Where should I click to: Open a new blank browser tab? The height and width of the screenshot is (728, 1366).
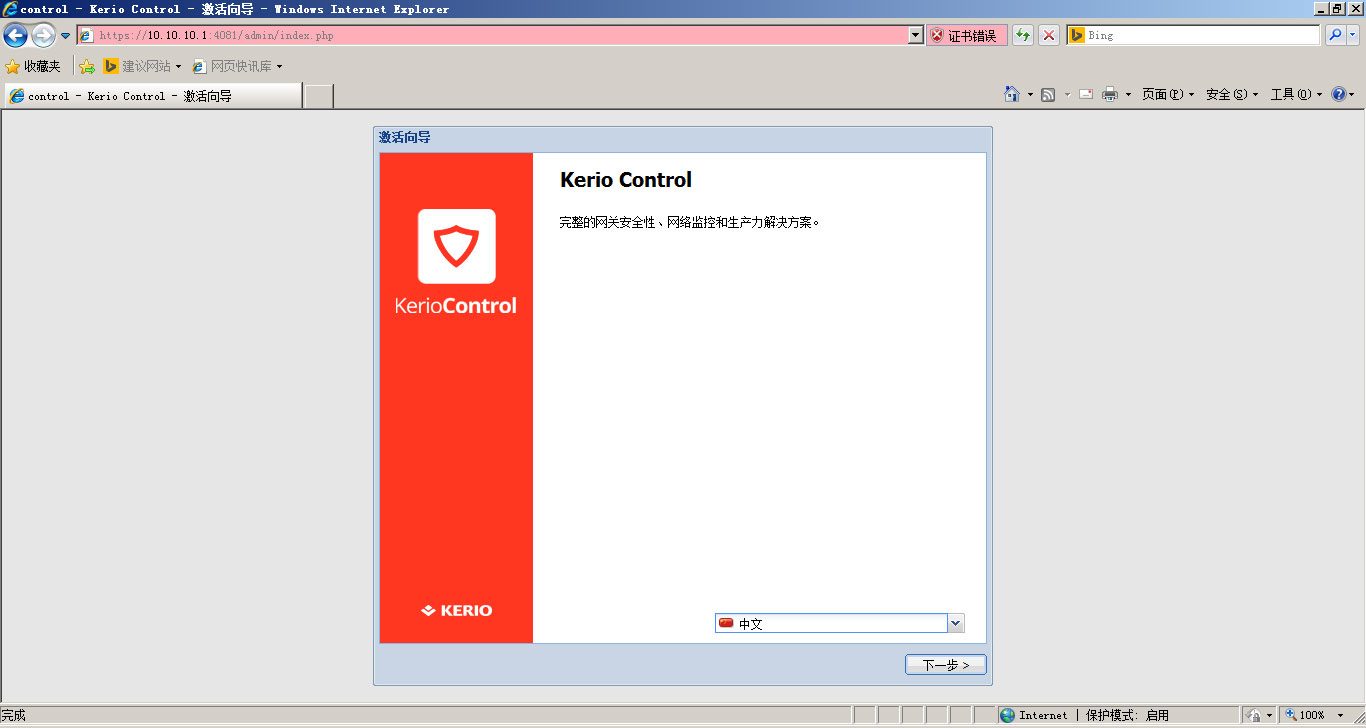pos(318,96)
